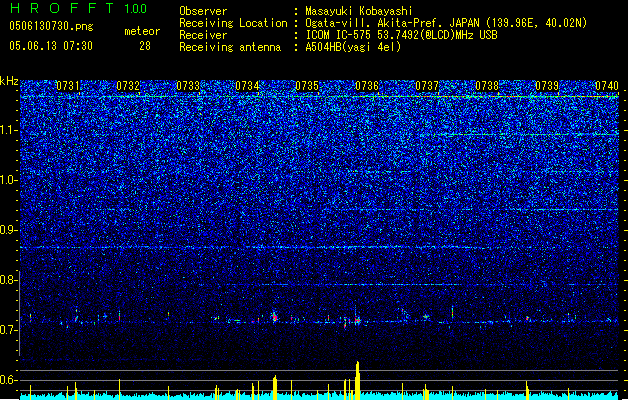Click the 1.0 frequency axis label
The image size is (629, 400).
pyautogui.click(x=8, y=180)
